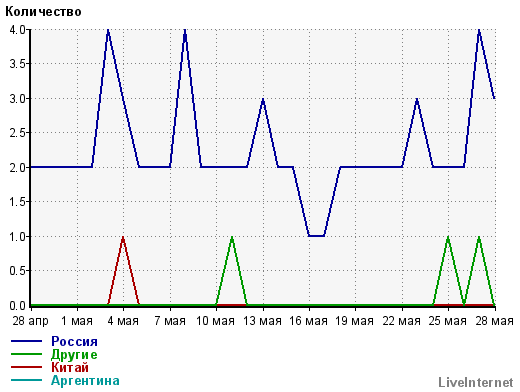This screenshot has height=392, width=520.
Task: Select the 25 мая x-axis date label
Action: [447, 321]
